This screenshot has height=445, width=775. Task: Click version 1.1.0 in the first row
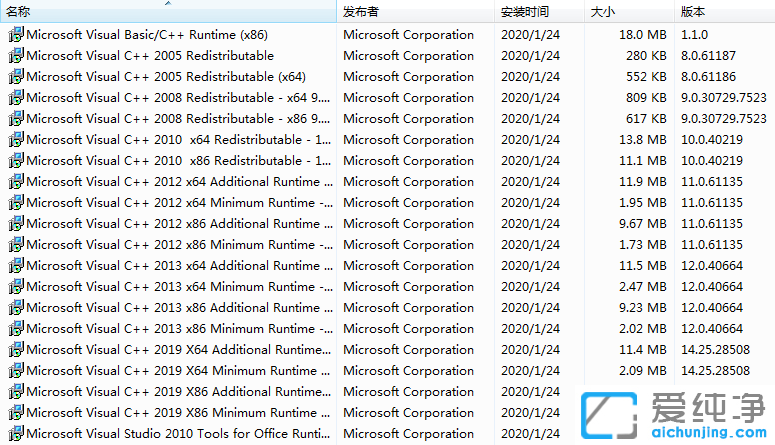694,35
